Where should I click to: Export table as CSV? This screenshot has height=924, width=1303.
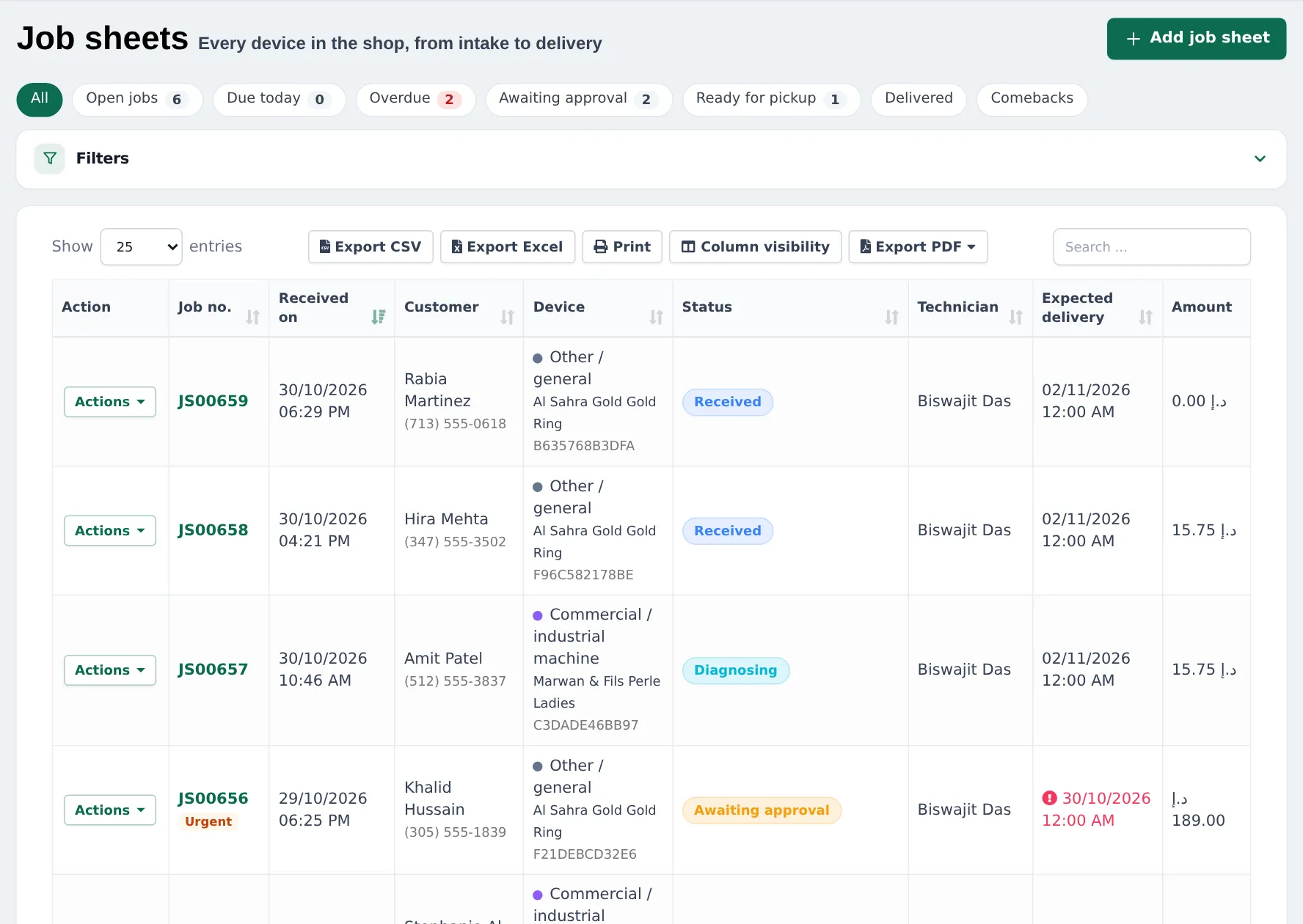pos(371,247)
